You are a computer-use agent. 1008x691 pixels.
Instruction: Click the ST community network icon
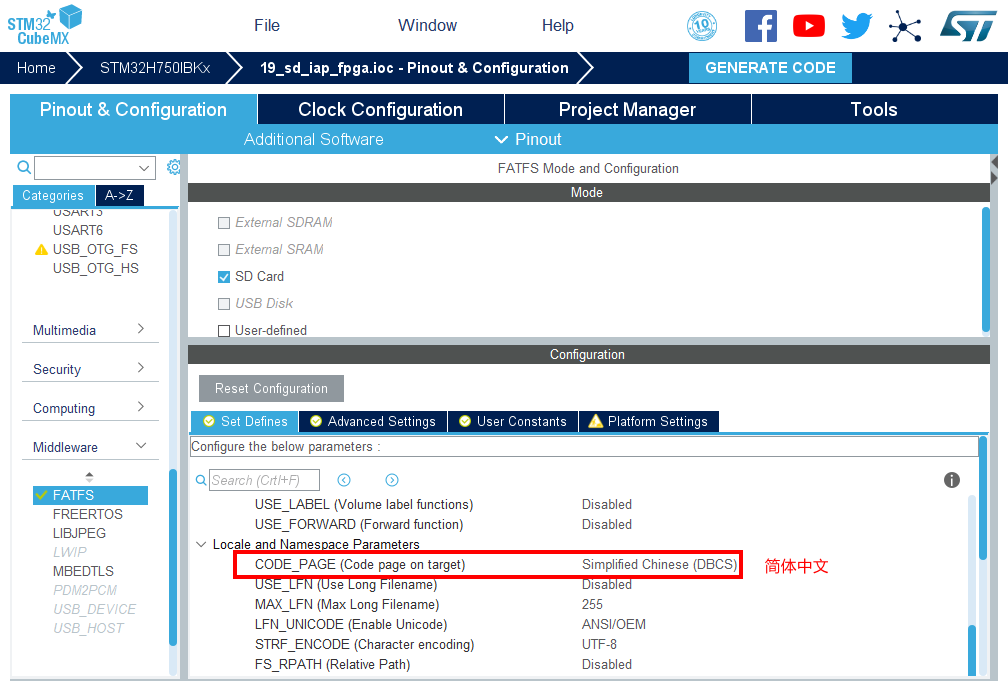click(x=905, y=26)
